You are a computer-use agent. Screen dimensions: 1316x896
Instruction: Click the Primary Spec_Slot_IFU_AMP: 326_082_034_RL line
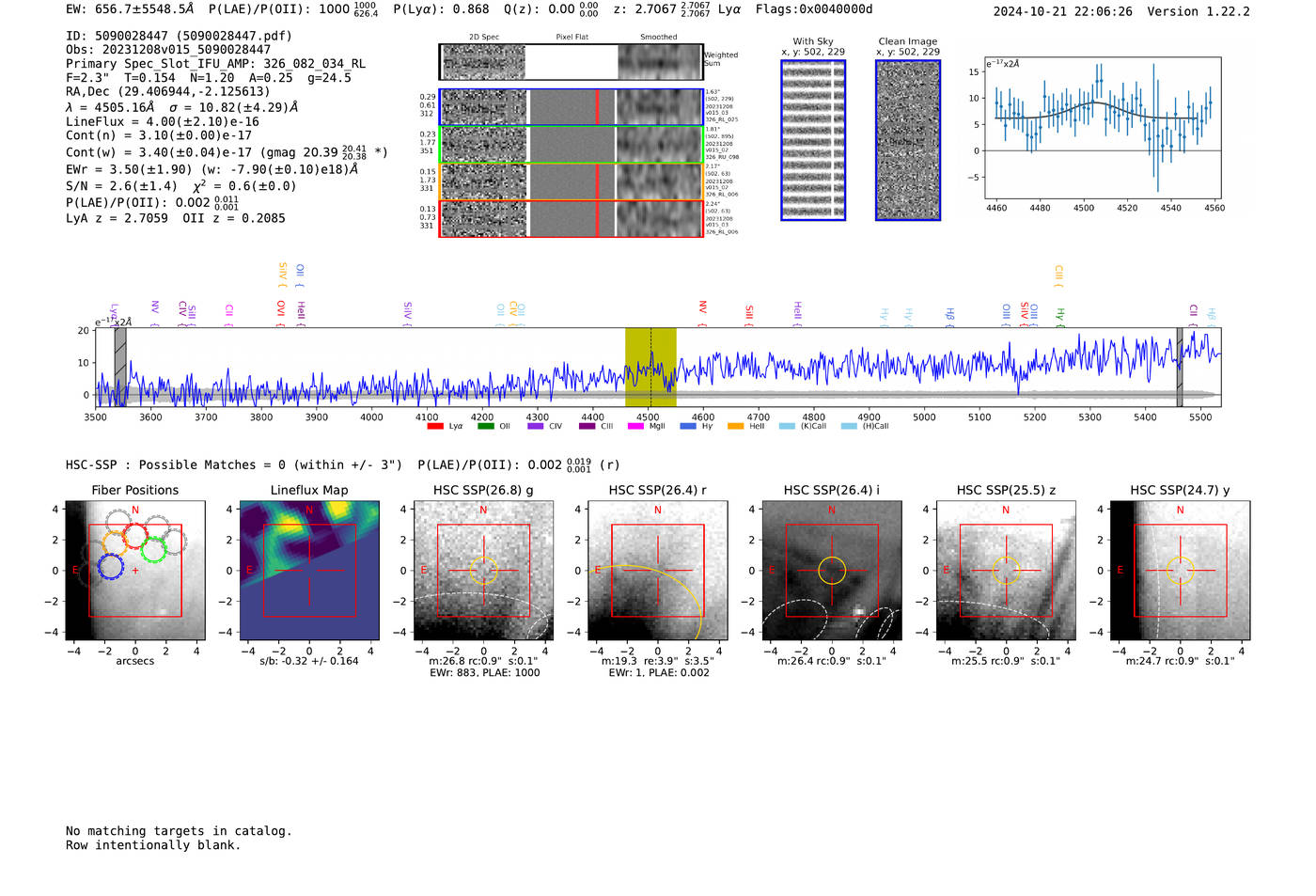(215, 64)
